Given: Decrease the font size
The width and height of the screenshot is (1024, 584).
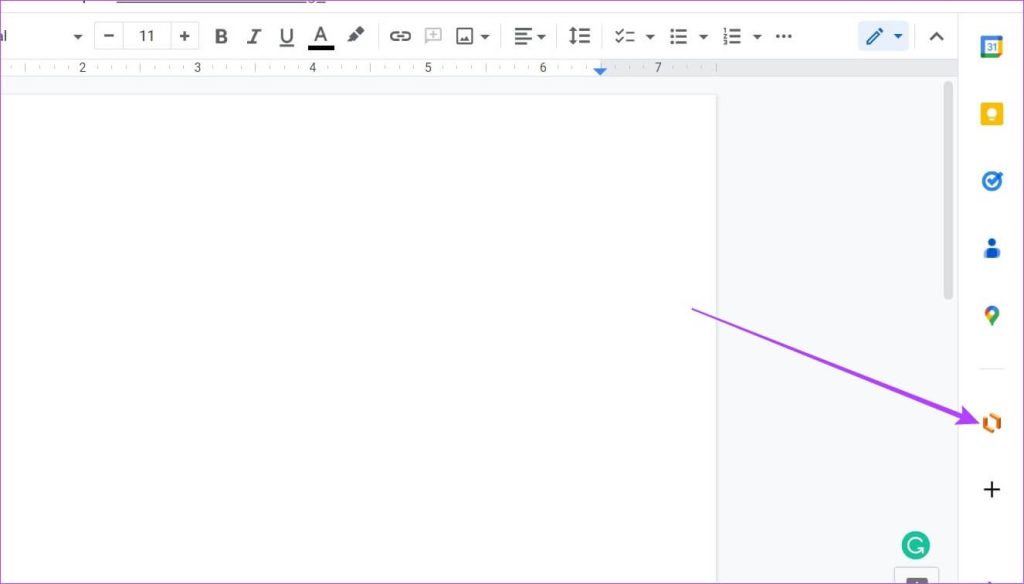Looking at the screenshot, I should coord(109,37).
